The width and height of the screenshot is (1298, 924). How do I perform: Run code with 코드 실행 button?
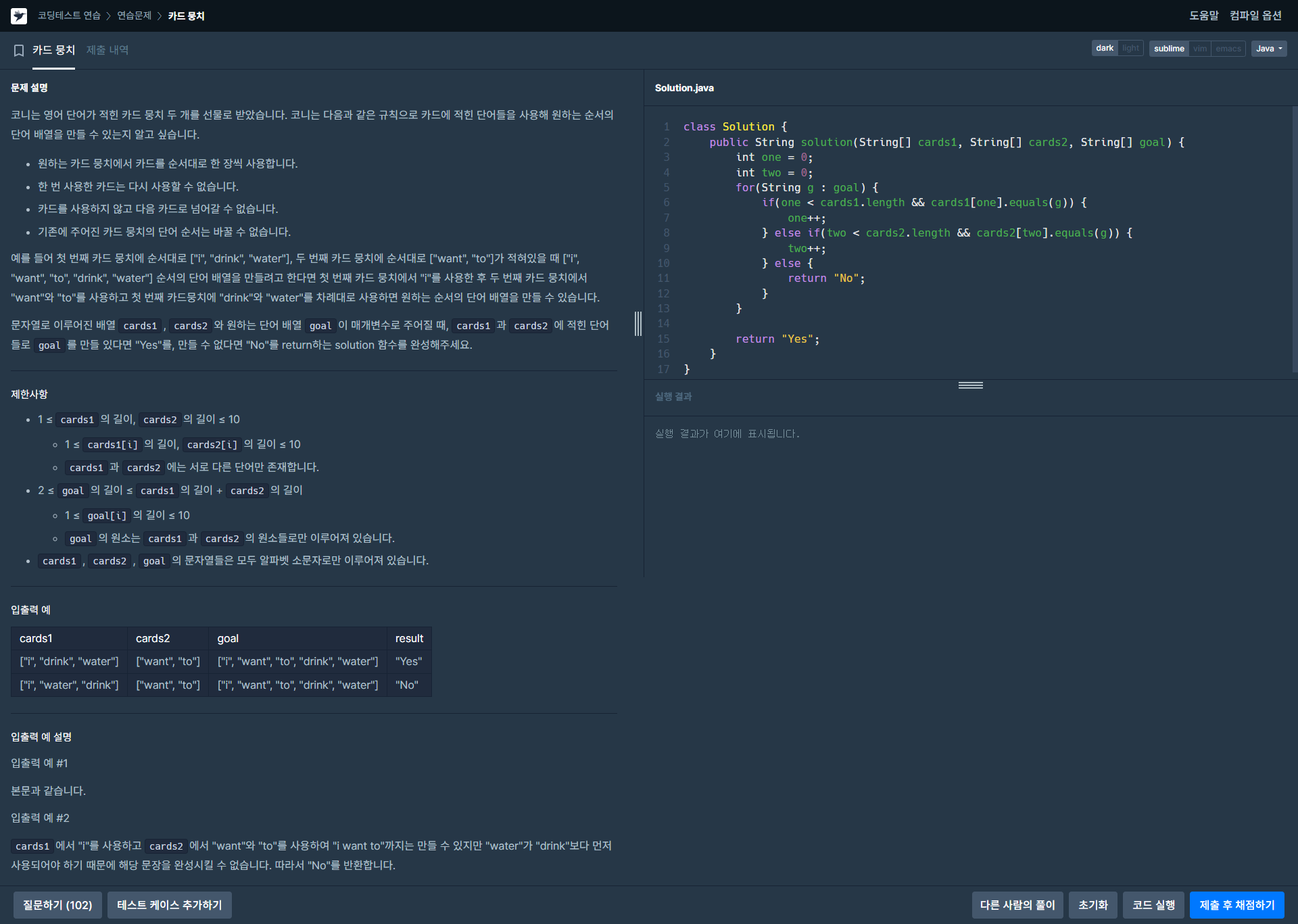tap(1153, 905)
